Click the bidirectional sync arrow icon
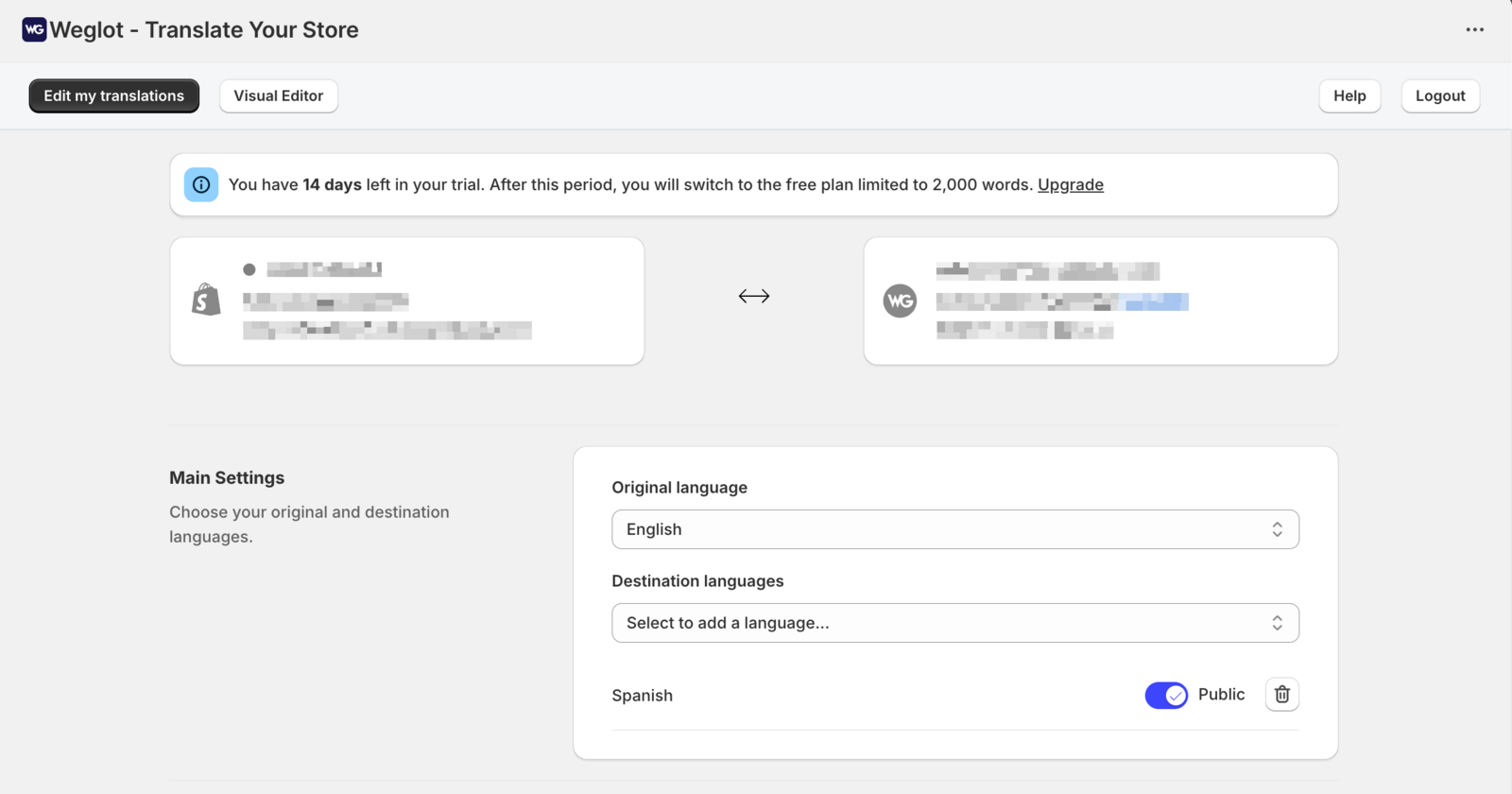 [x=754, y=296]
